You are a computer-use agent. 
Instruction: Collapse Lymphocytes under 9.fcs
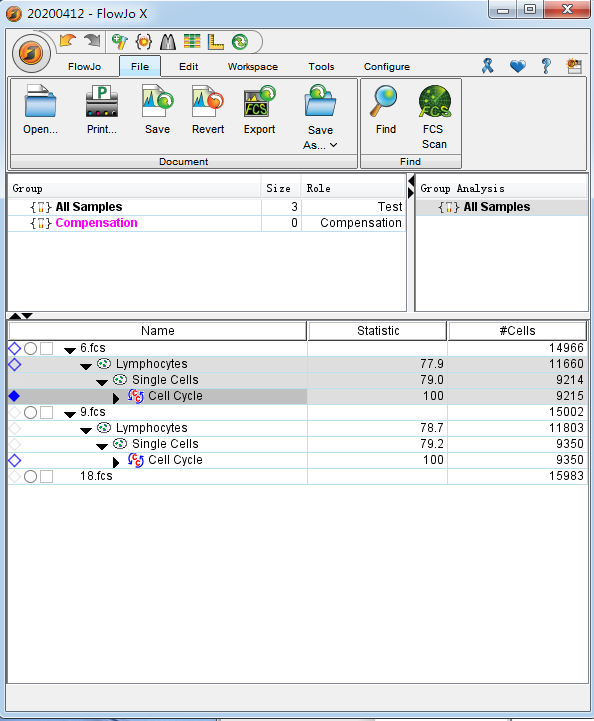coord(86,430)
